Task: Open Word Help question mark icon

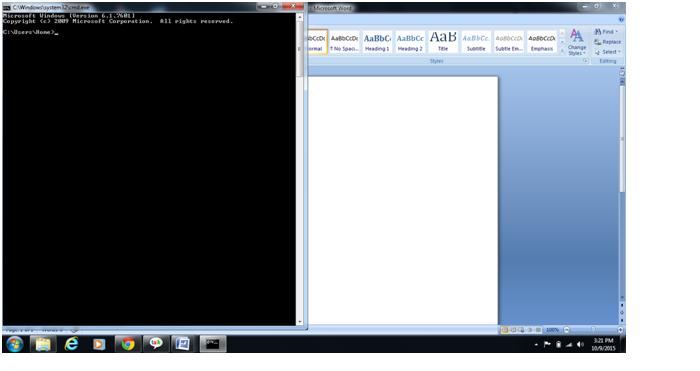Action: tap(621, 20)
